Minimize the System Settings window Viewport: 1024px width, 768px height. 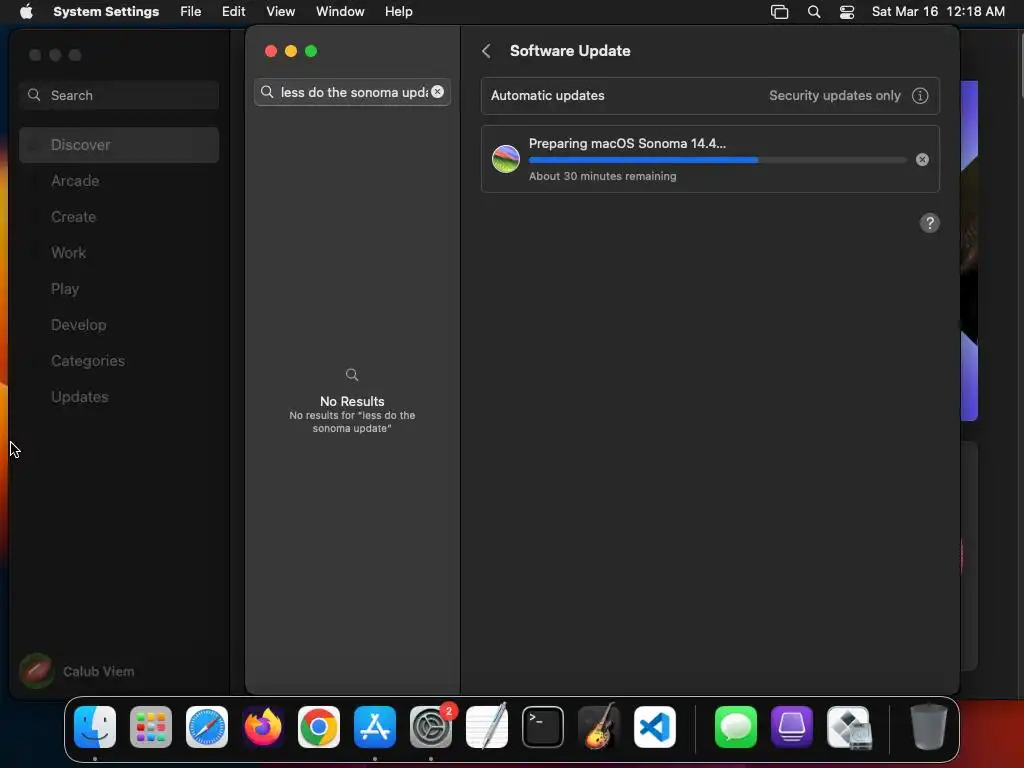pyautogui.click(x=291, y=51)
